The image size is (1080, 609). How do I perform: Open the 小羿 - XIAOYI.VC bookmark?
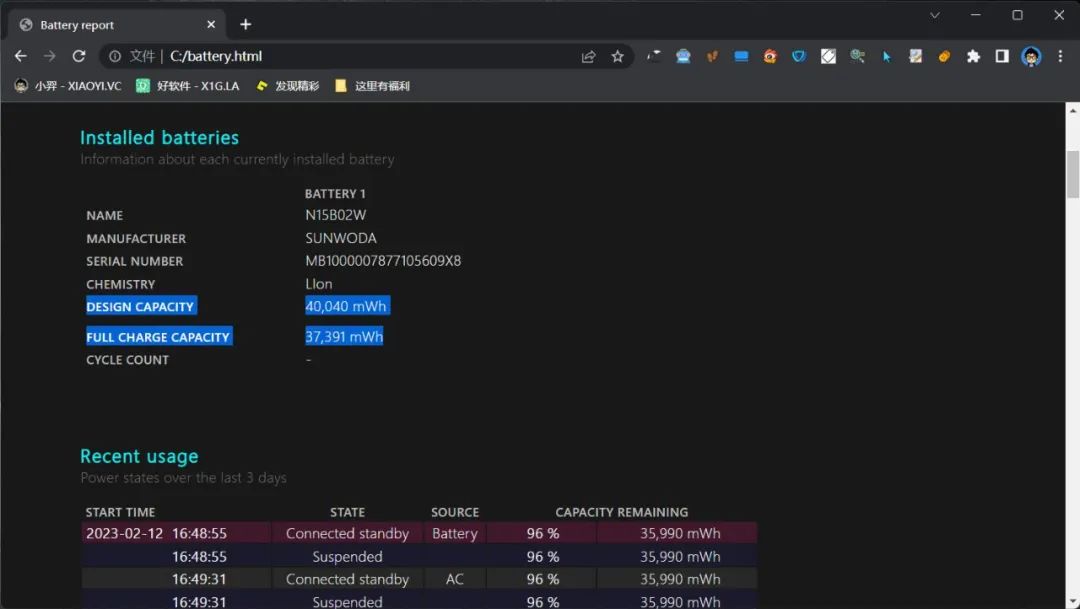pos(68,86)
